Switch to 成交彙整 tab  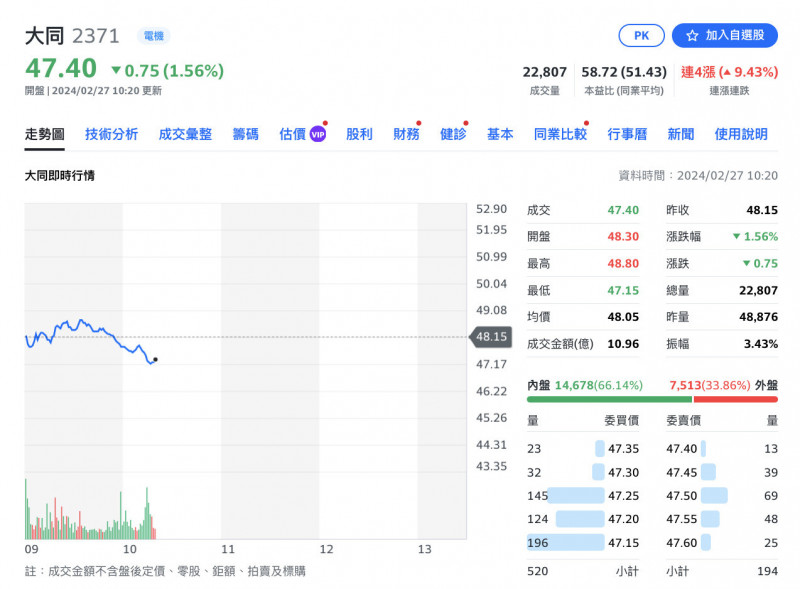coord(185,134)
